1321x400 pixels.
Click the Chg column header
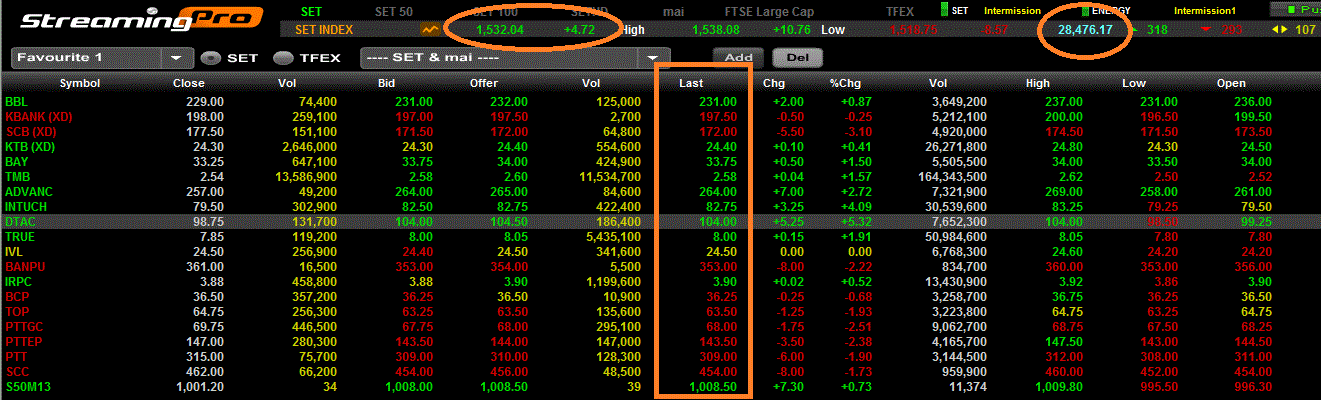pyautogui.click(x=774, y=84)
